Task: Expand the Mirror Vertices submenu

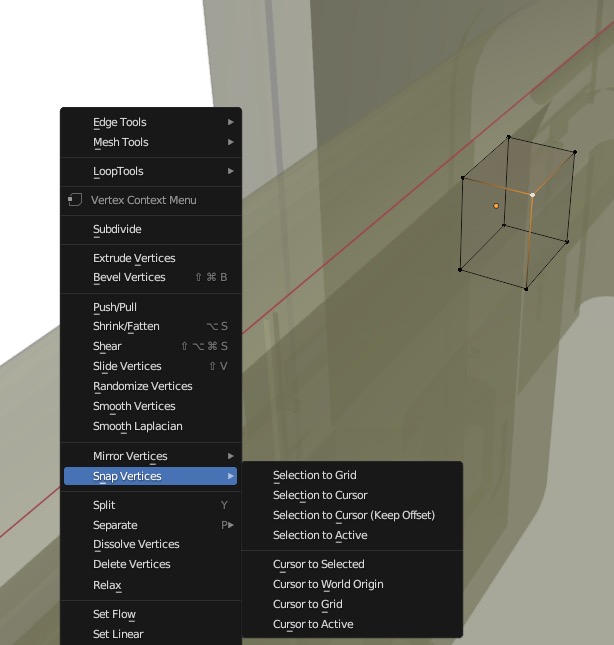Action: pyautogui.click(x=151, y=456)
